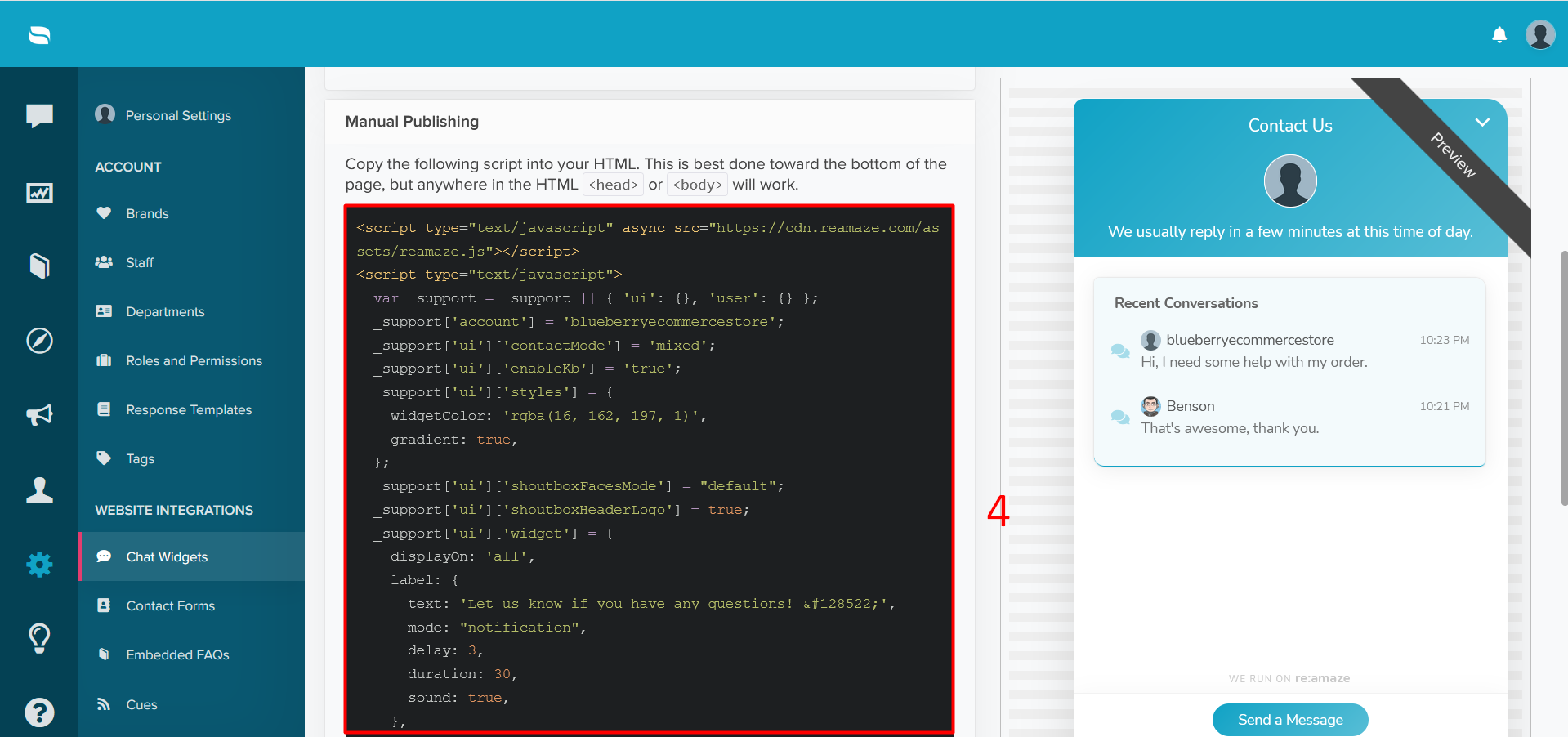Click the compass icon in left rail
The height and width of the screenshot is (737, 1568).
point(39,340)
